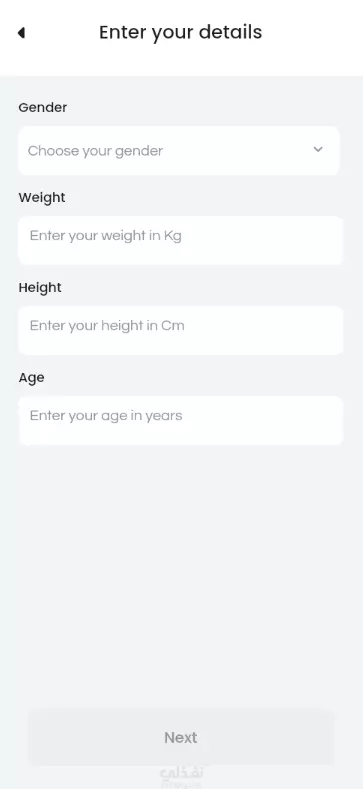Focus the Height in Cm field
Image resolution: width=363 pixels, height=789 pixels.
coord(181,331)
